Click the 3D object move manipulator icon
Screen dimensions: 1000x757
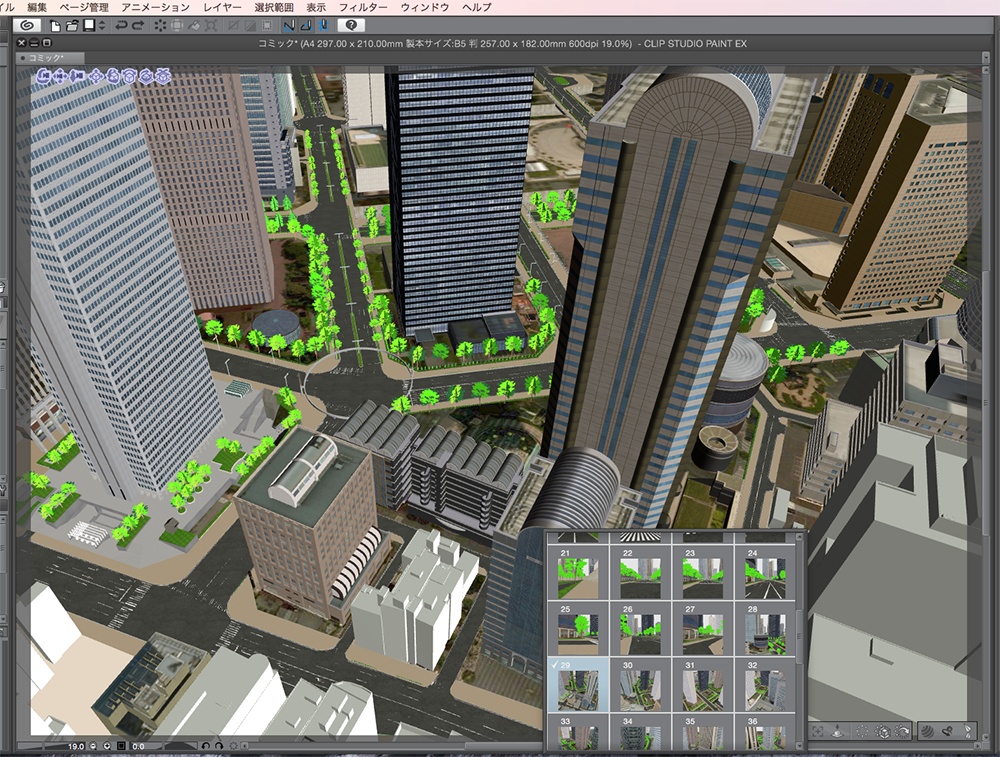(x=96, y=76)
